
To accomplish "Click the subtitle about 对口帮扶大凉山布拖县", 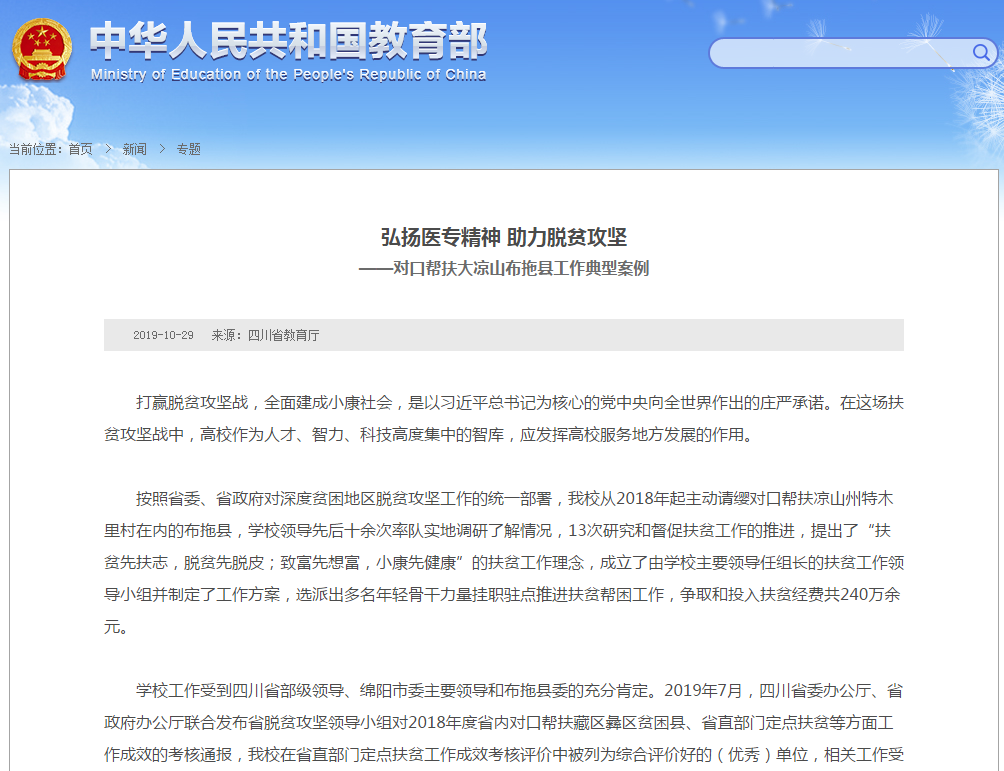I will pos(503,268).
